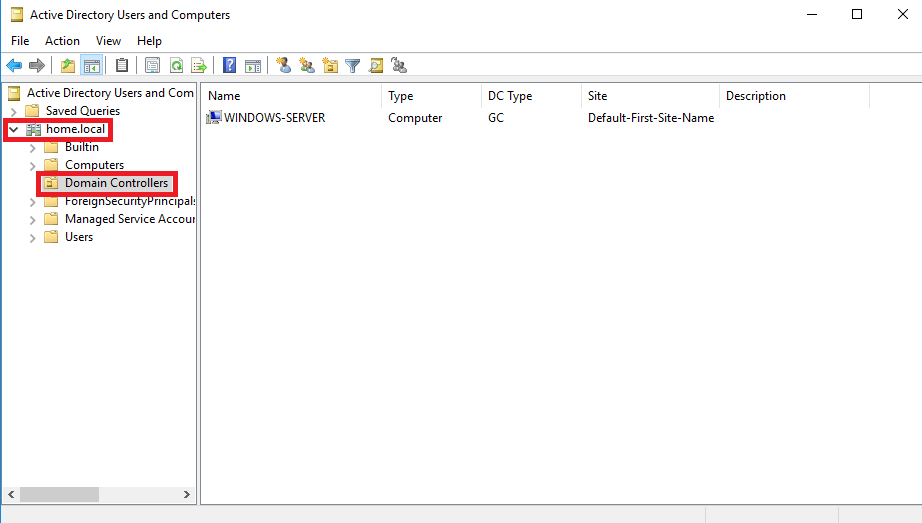Viewport: 922px width, 523px height.
Task: Open Properties toolbar icon
Action: [x=152, y=65]
